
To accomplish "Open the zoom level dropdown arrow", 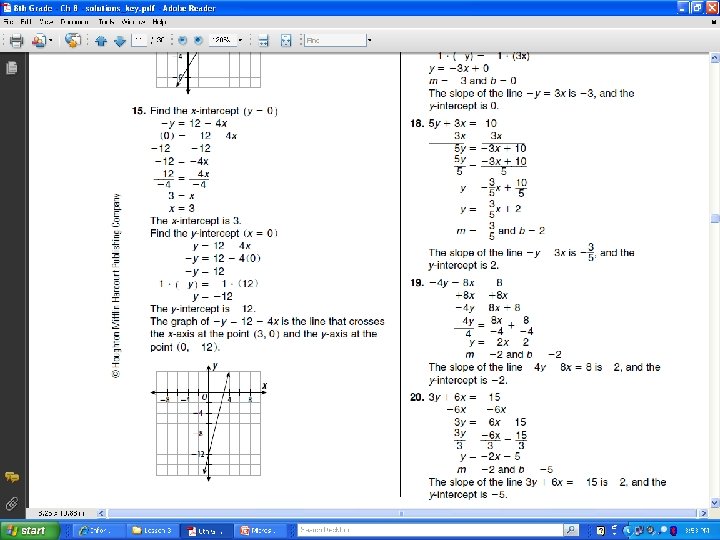I will pos(240,40).
